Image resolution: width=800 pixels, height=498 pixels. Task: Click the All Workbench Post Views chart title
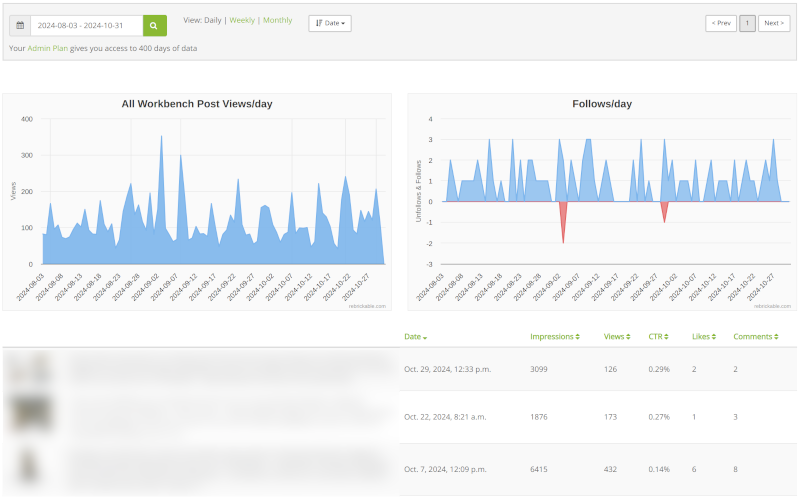(x=197, y=103)
